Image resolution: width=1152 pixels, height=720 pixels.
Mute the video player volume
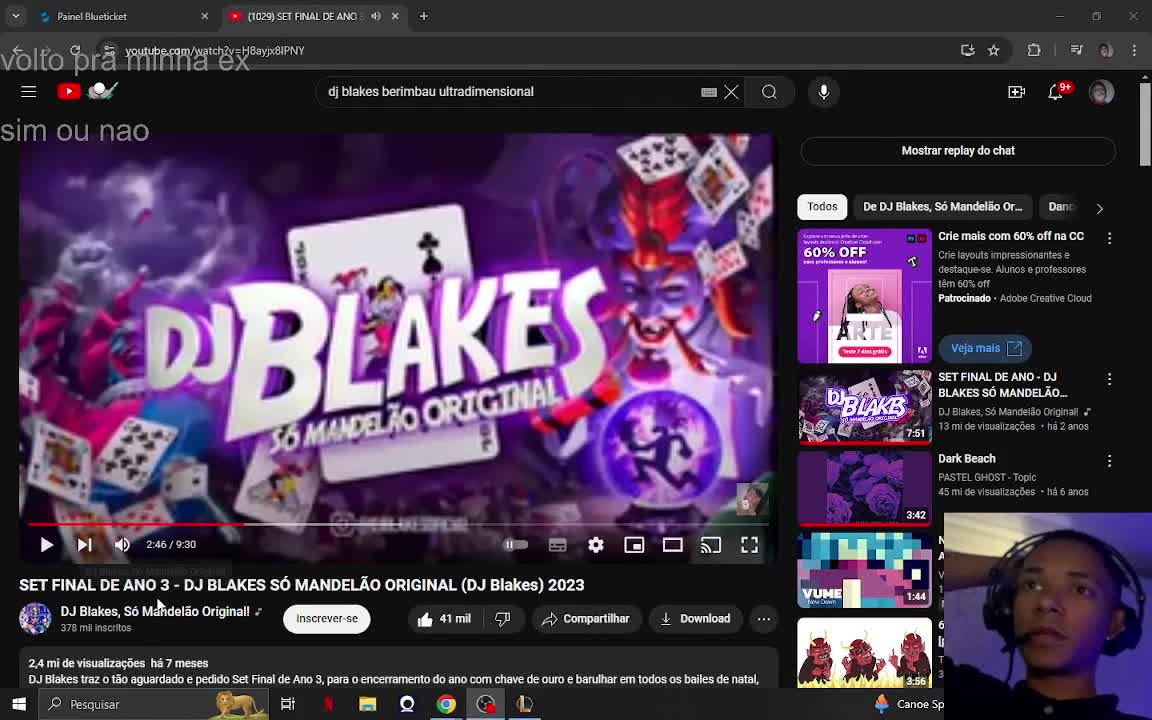pos(122,544)
